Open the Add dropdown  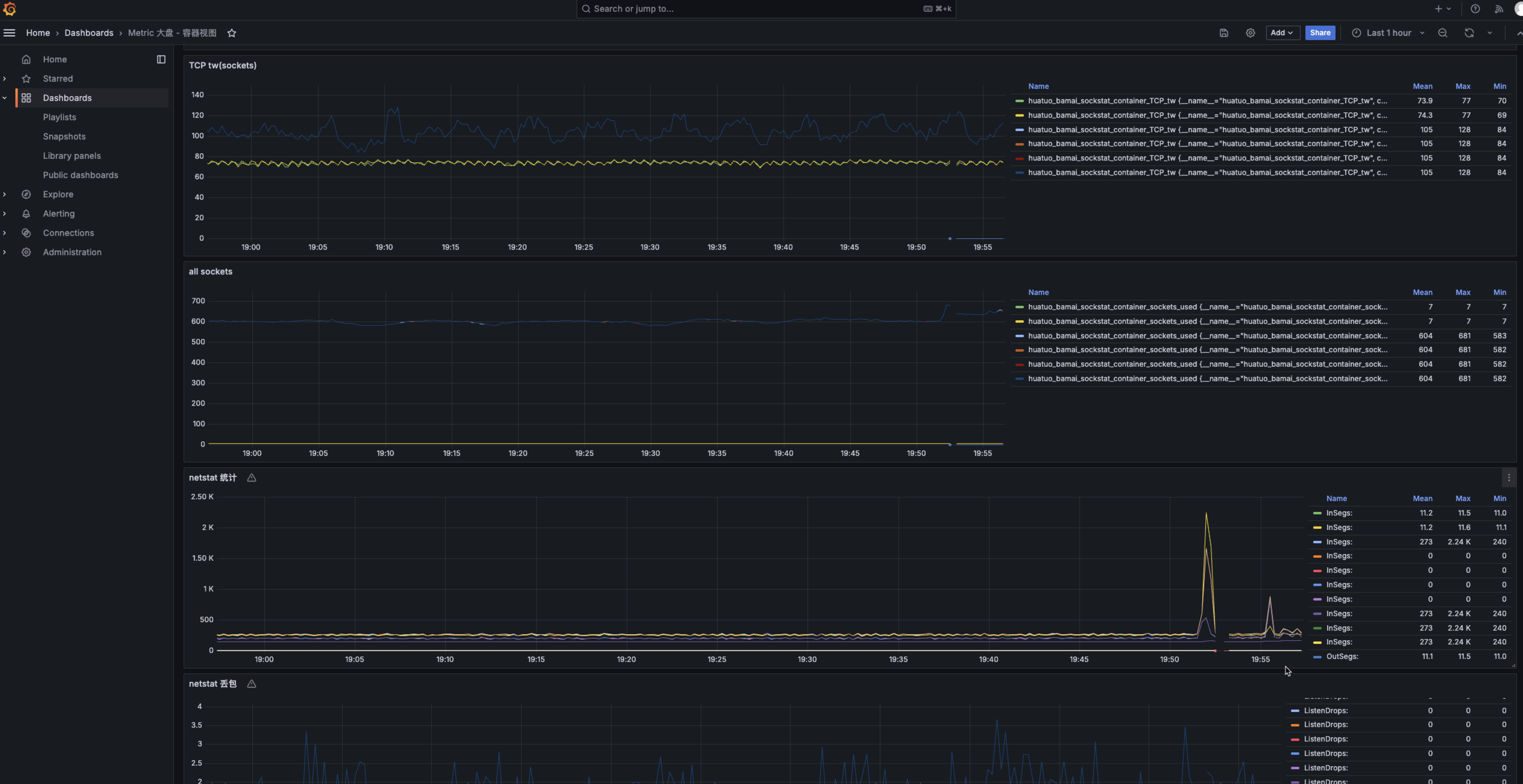coord(1282,33)
